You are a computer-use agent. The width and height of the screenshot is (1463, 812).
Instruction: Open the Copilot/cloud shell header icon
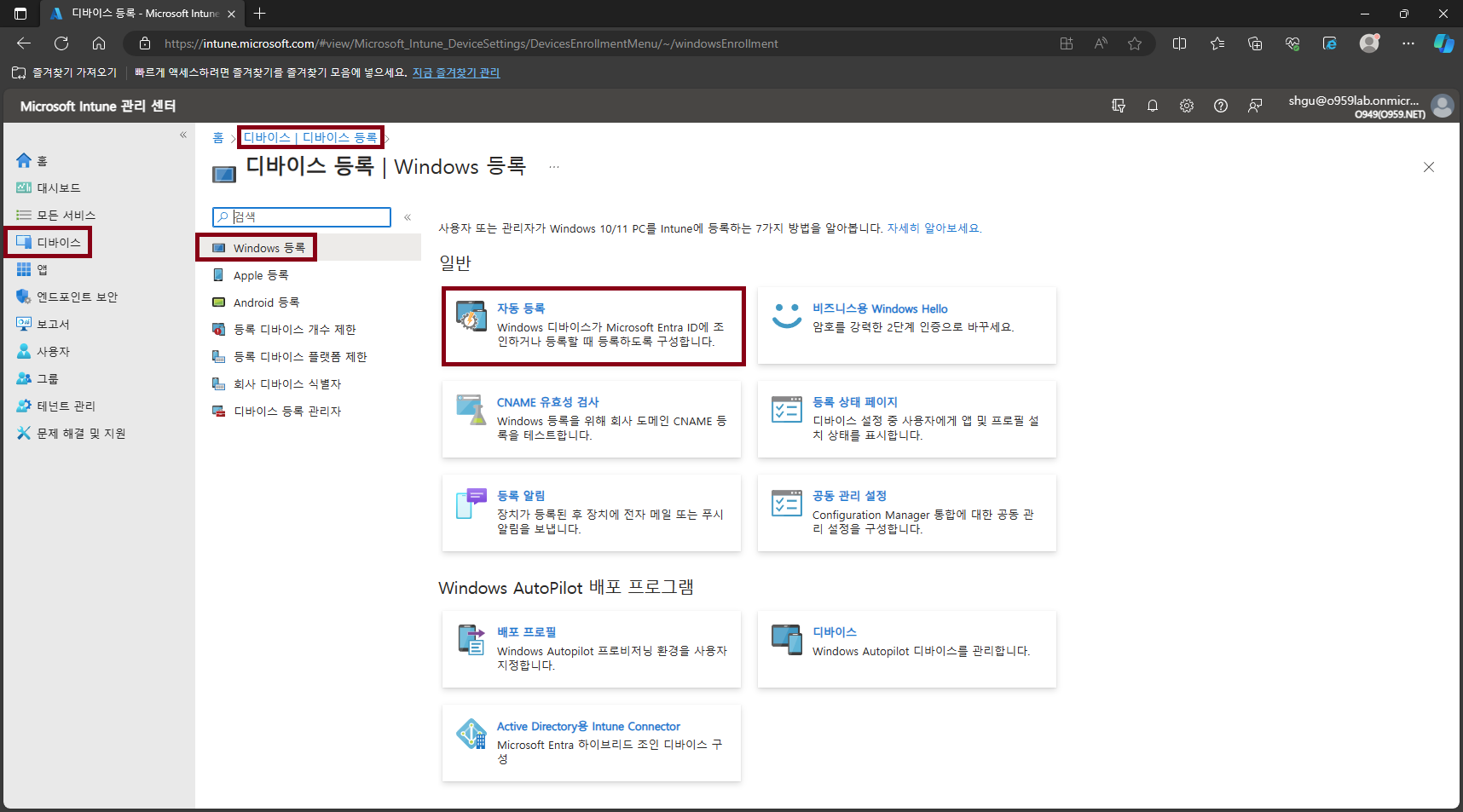click(x=1119, y=106)
